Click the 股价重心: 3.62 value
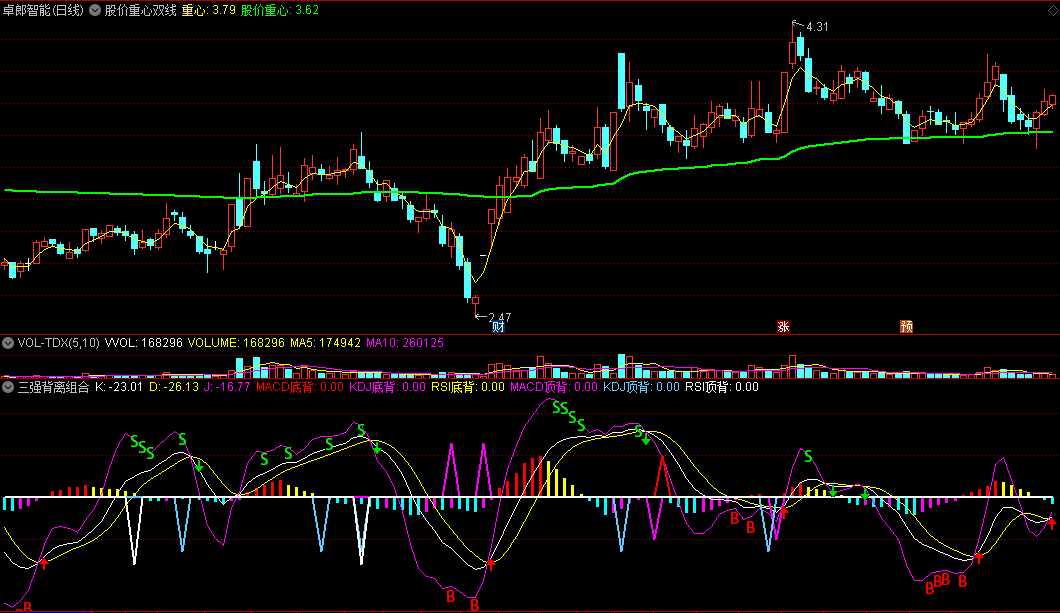Screen dimensions: 1060x613 [x=280, y=10]
